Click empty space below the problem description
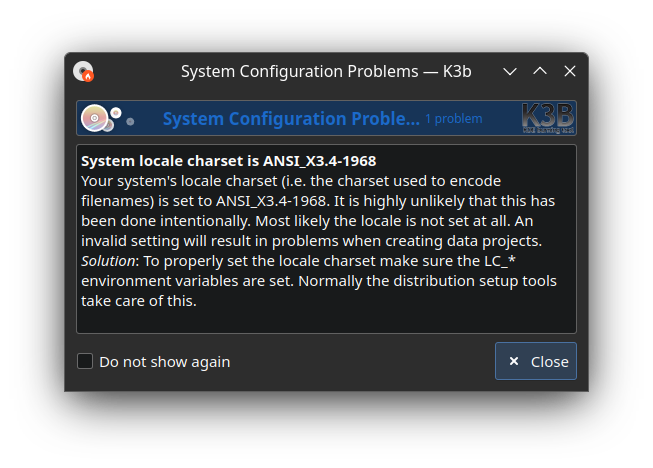 click(326, 320)
